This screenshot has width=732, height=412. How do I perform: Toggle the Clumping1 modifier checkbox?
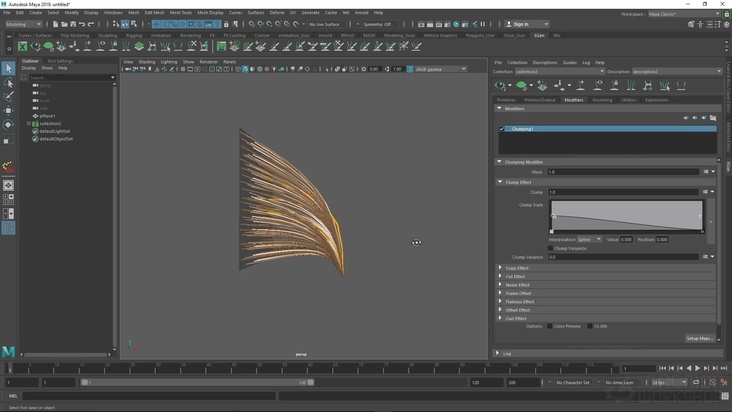[502, 129]
